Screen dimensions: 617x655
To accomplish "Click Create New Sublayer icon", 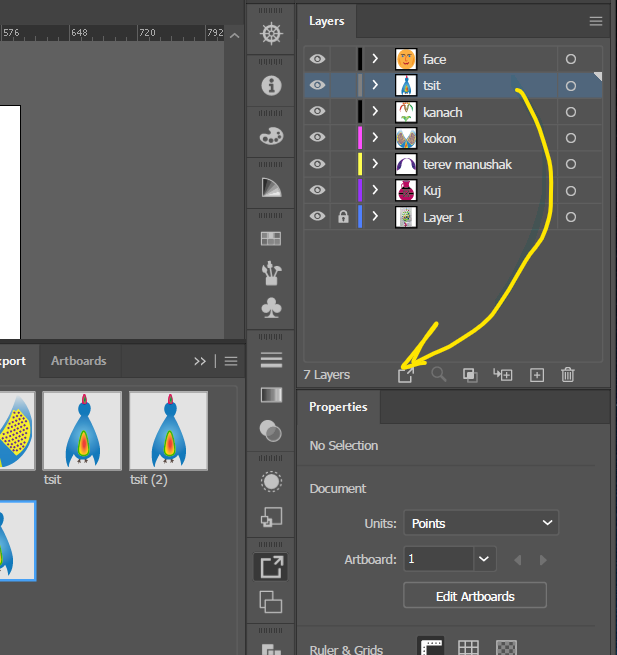I will point(503,375).
